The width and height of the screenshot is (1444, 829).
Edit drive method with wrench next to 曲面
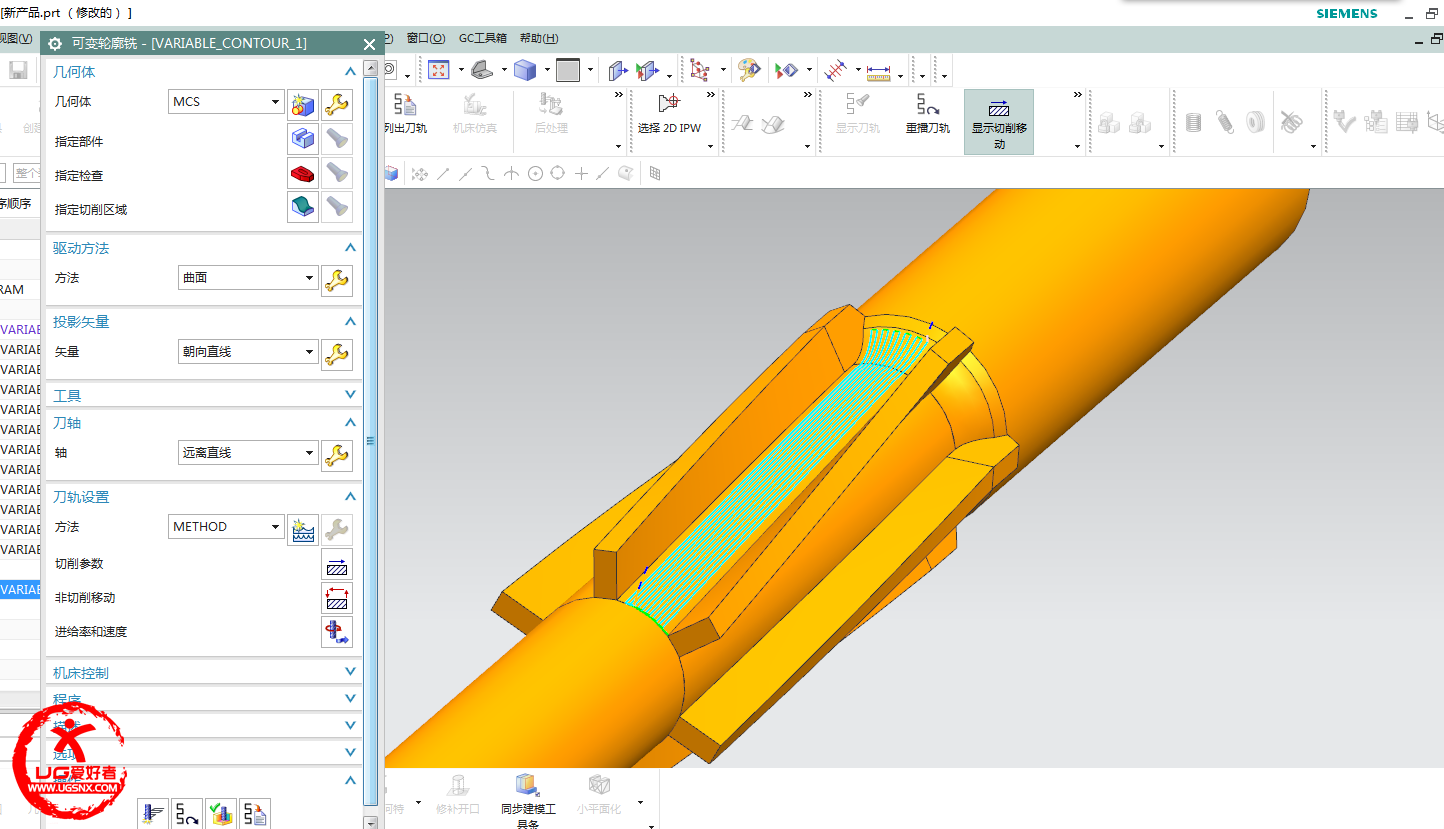click(337, 280)
